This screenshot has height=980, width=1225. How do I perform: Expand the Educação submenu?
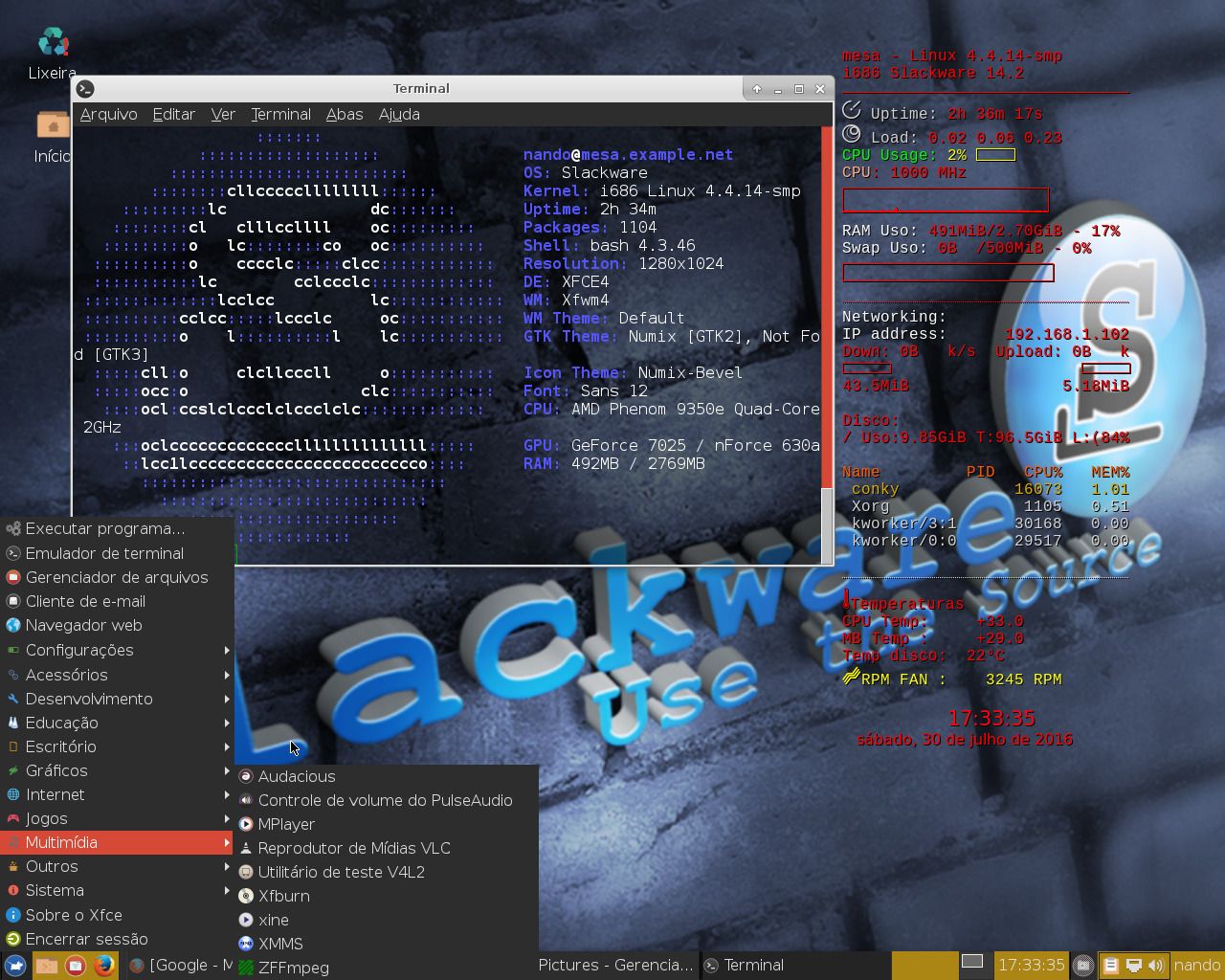(x=117, y=723)
